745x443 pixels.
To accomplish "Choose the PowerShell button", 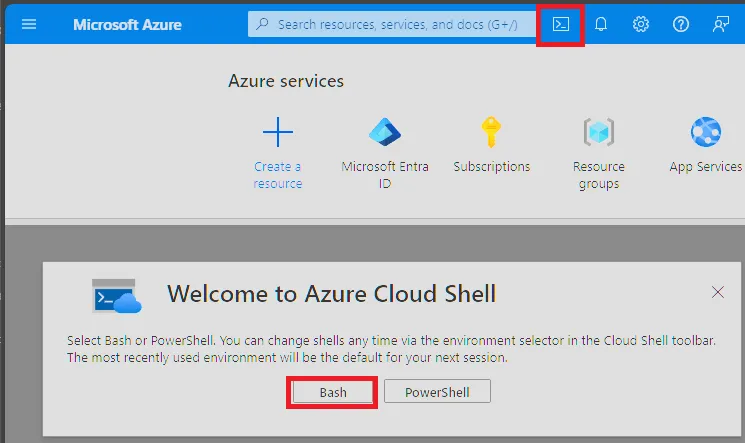I will [x=437, y=392].
